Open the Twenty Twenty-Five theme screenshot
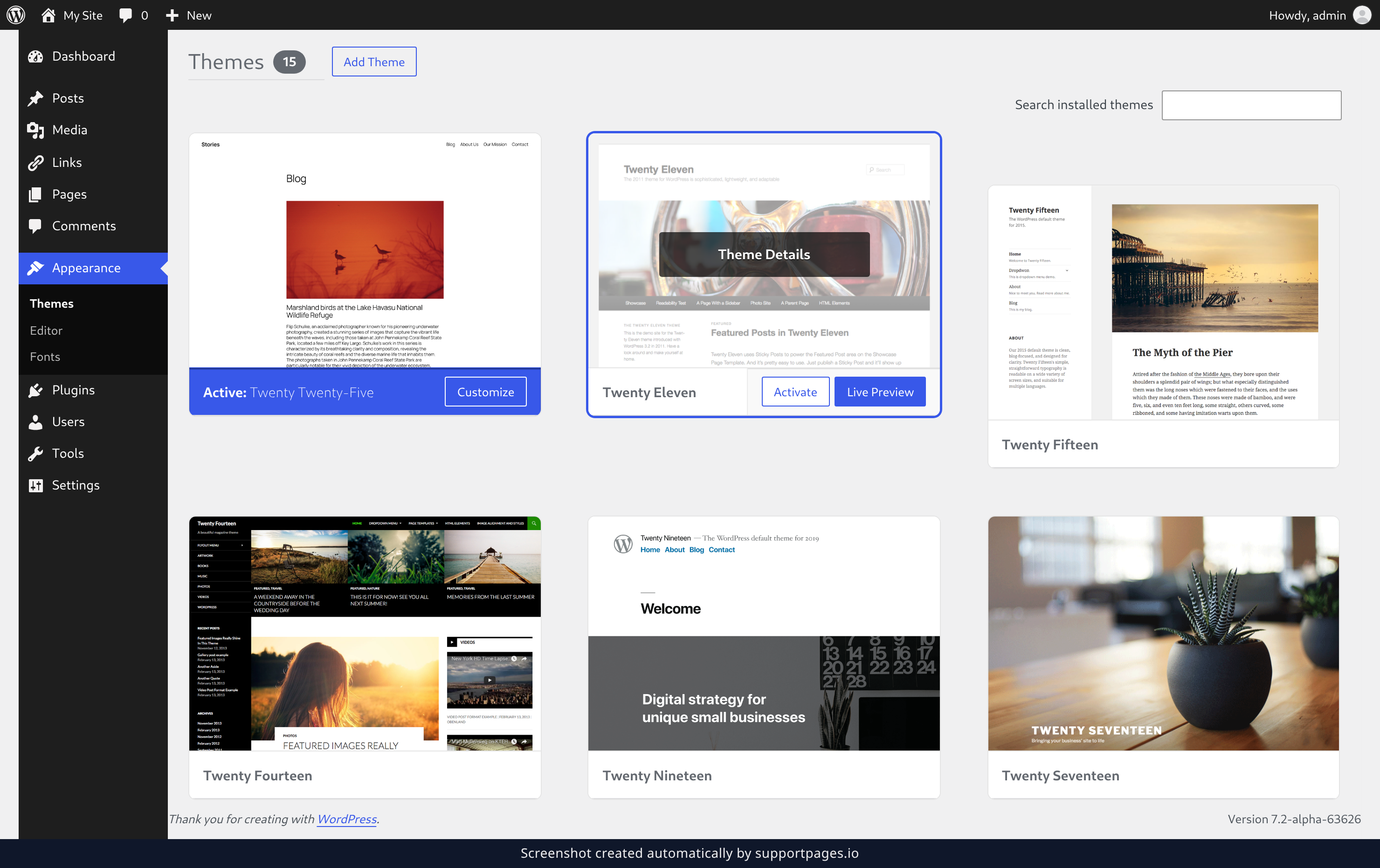The height and width of the screenshot is (868, 1380). pos(365,251)
